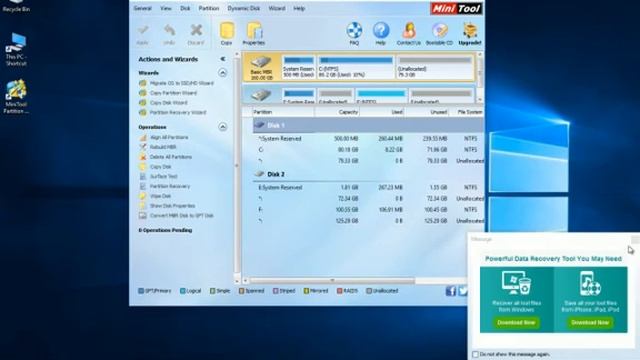Collapse the Operations section

222,127
